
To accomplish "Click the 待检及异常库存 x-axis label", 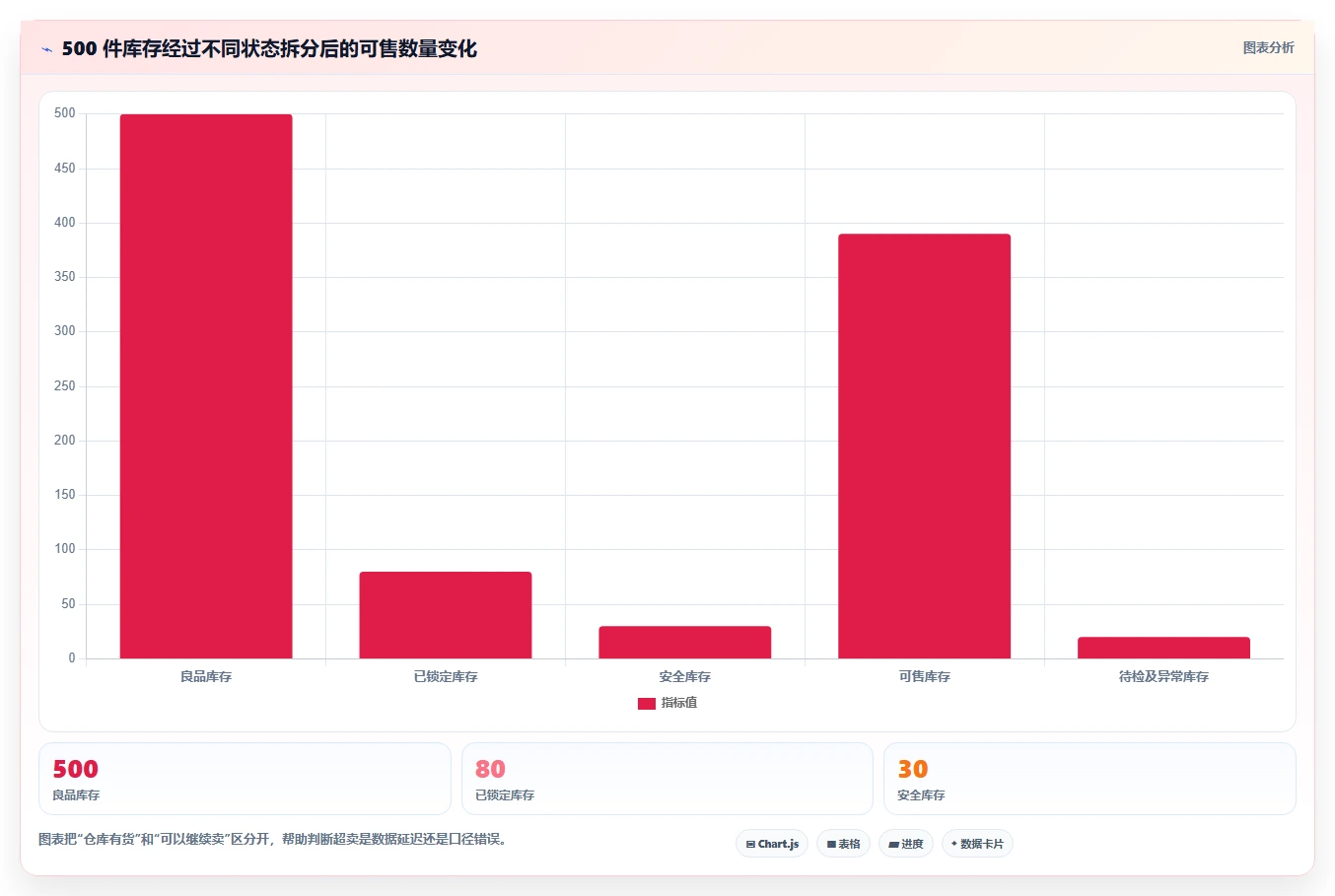I will click(x=1164, y=677).
